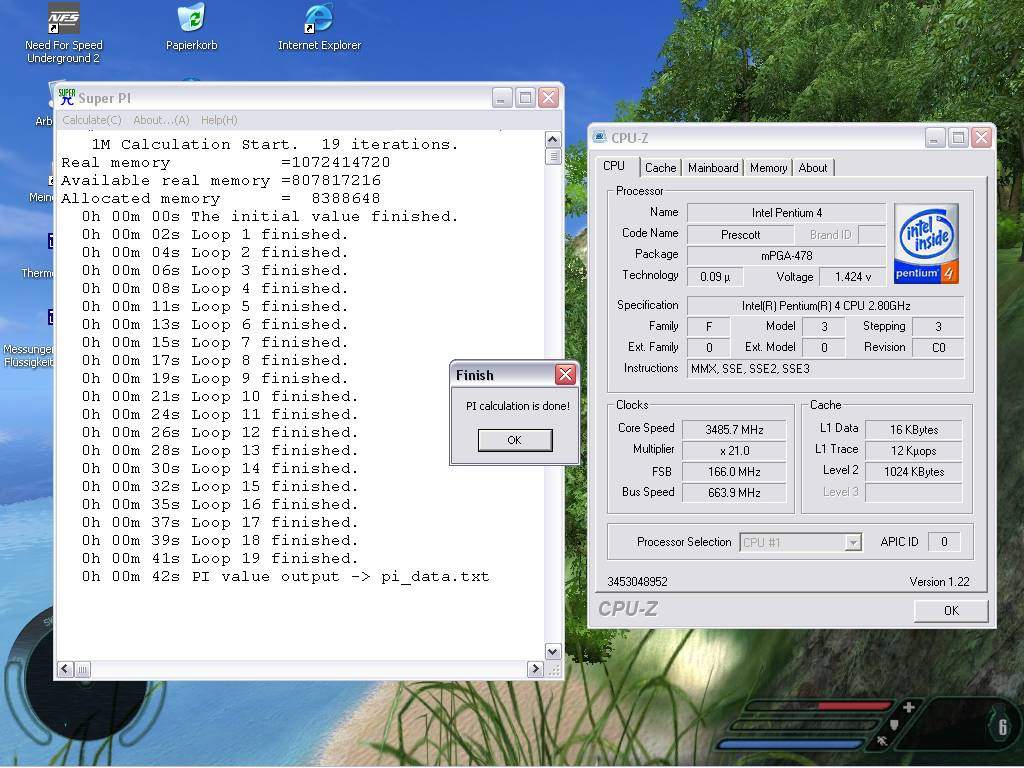Click the line '1M Calculation Start. 19 iterations.'
Image resolution: width=1024 pixels, height=768 pixels.
pos(275,144)
